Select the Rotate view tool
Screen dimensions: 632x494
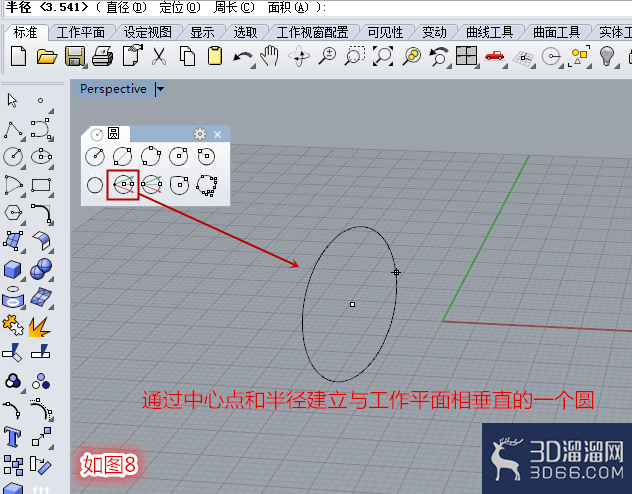(299, 56)
